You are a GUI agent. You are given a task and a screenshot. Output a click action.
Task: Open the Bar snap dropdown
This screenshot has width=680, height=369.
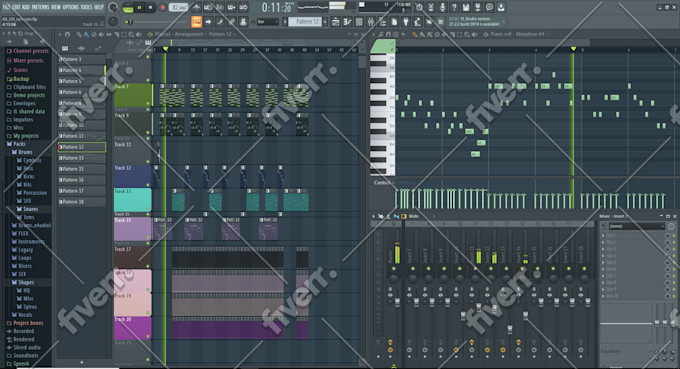pos(268,22)
